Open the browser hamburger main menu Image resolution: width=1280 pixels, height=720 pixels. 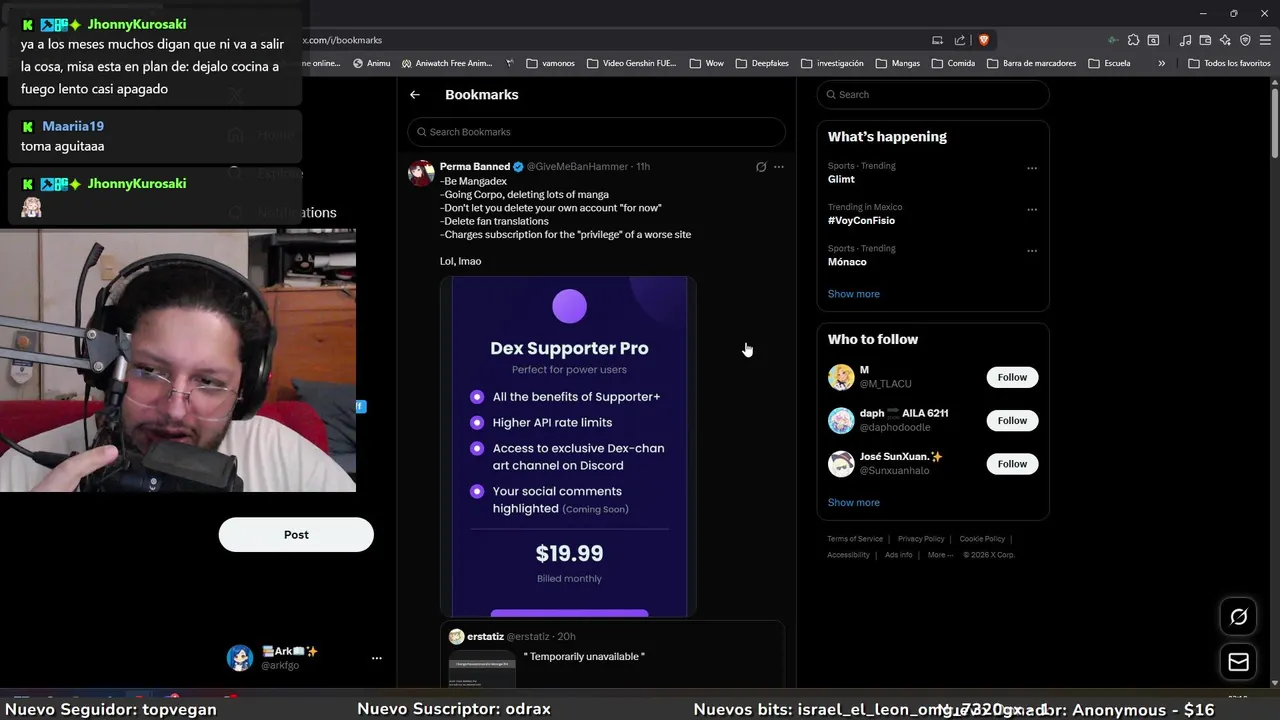(1265, 40)
